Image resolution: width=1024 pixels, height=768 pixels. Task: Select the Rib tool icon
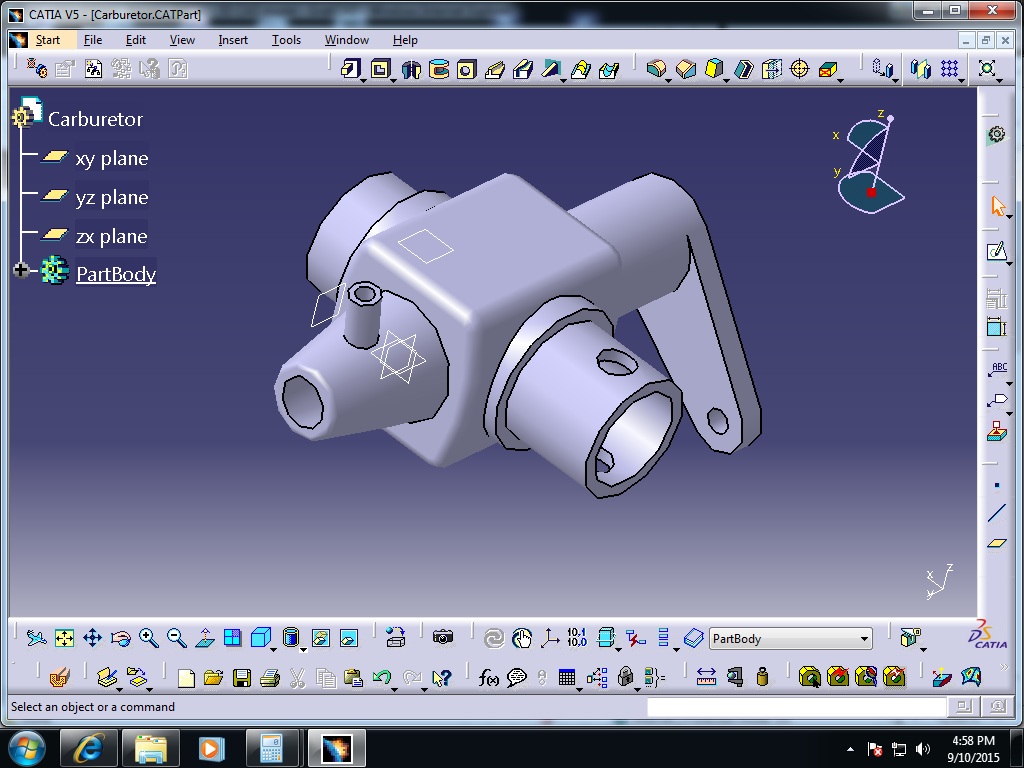tap(495, 69)
